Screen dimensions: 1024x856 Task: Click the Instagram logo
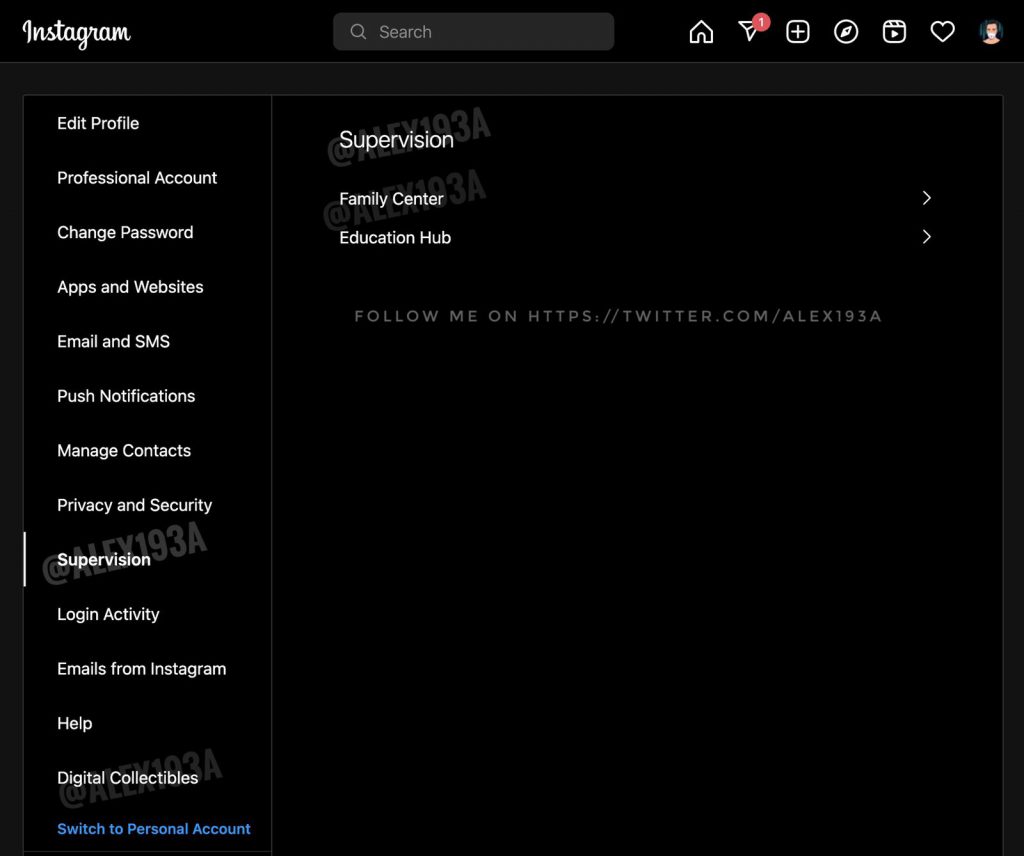(77, 33)
